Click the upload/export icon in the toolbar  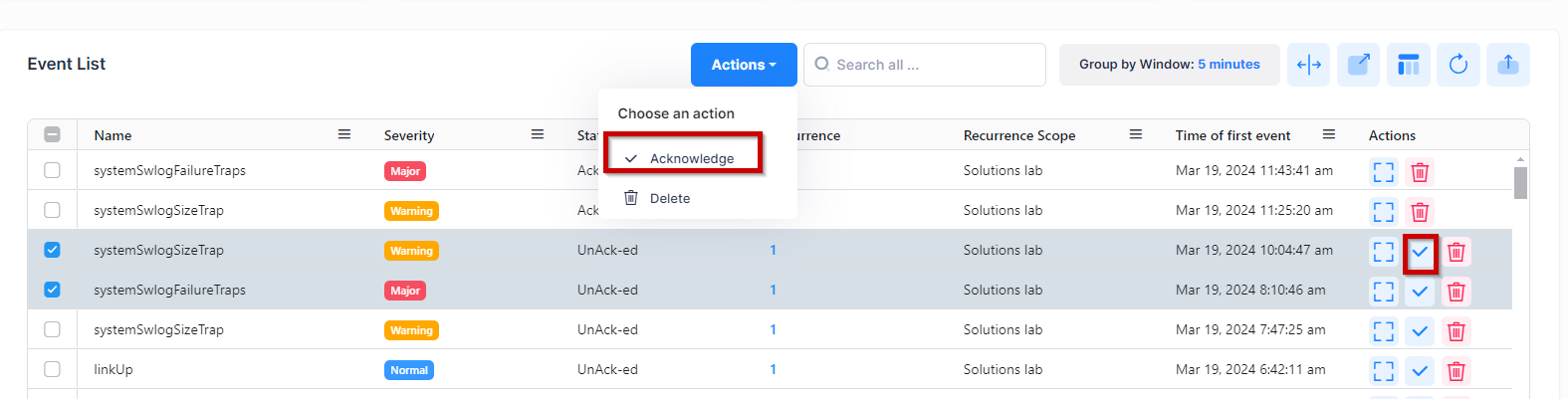tap(1508, 65)
